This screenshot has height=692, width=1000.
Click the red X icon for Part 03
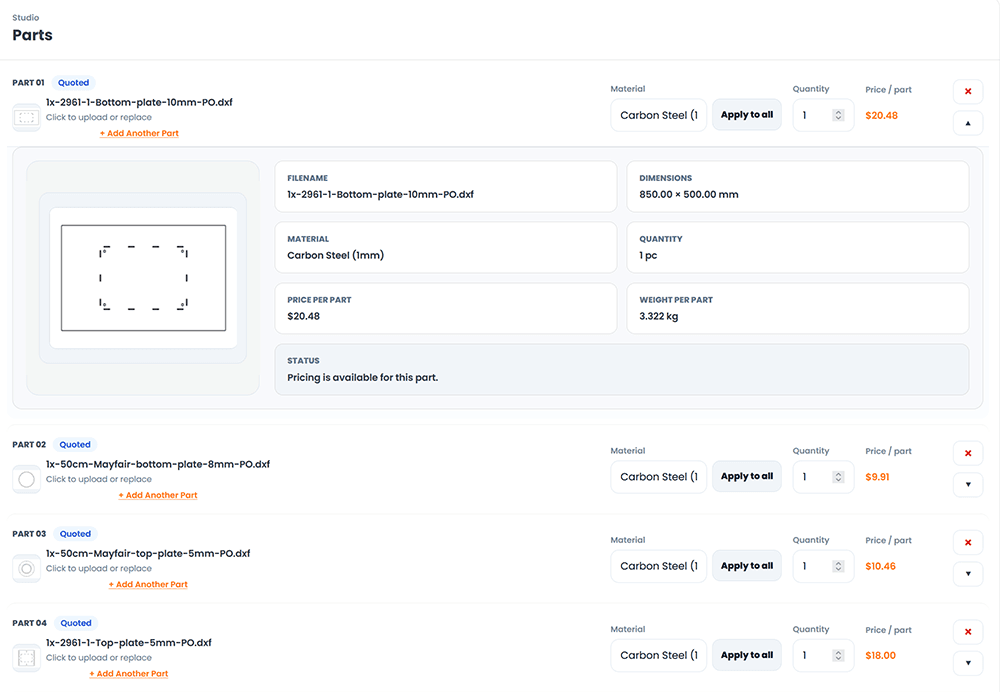tap(967, 543)
